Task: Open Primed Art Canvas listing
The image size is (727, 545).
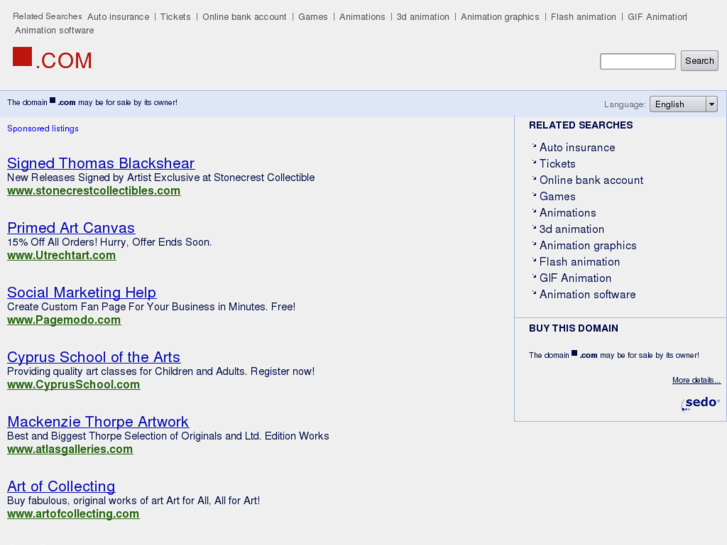Action: point(71,228)
